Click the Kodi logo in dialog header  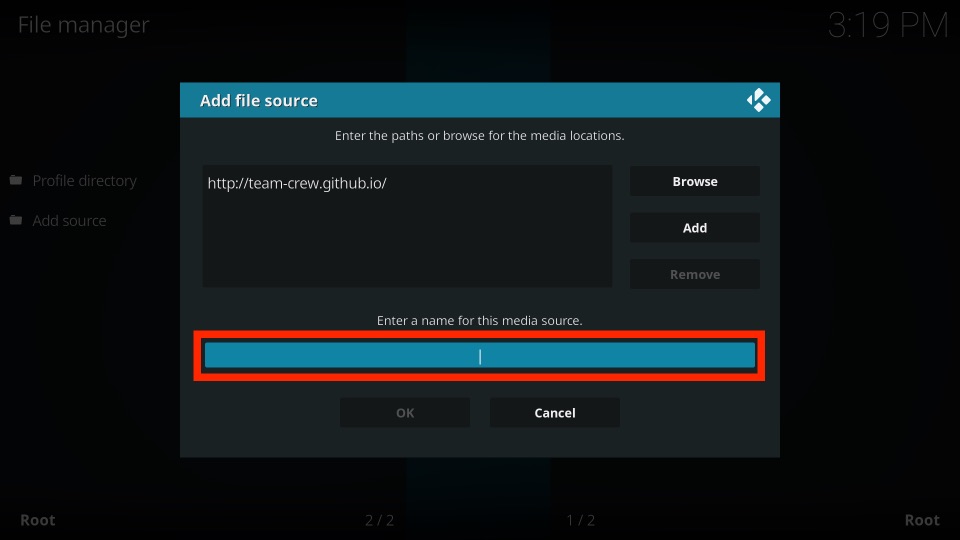tap(759, 100)
